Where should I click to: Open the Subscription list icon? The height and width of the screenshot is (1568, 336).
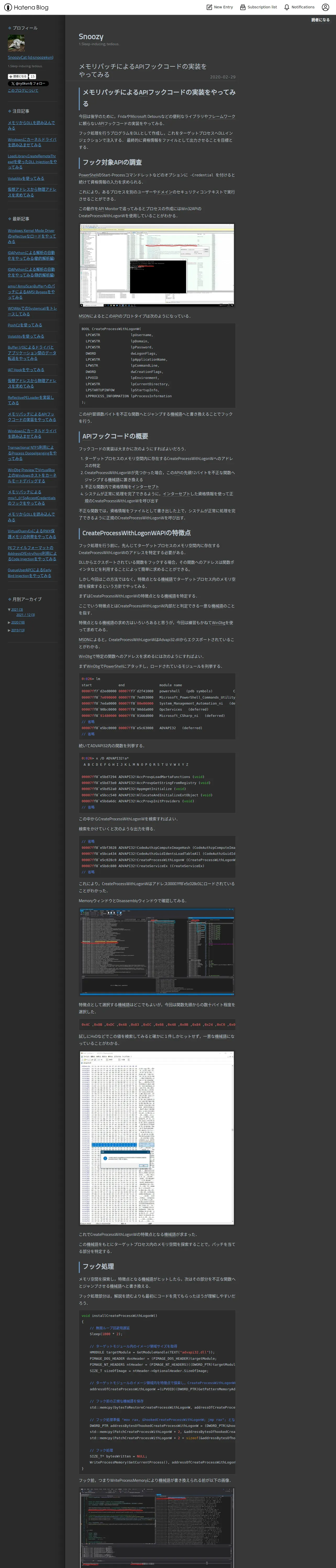click(x=243, y=7)
